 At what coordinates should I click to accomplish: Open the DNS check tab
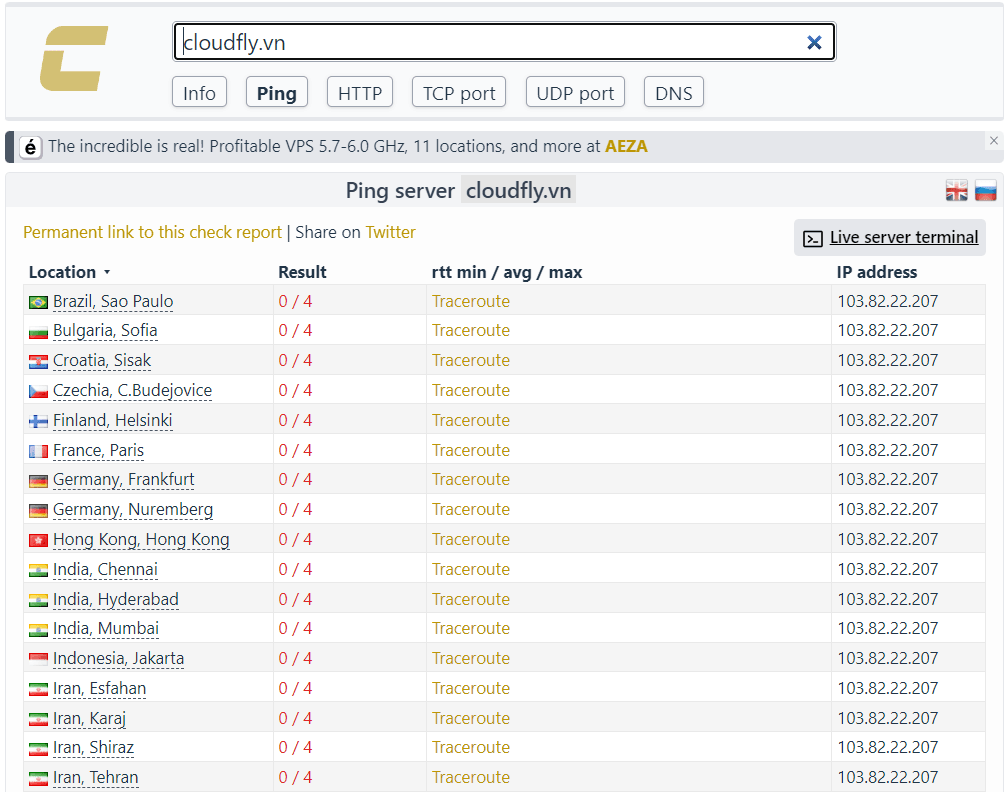tap(674, 92)
